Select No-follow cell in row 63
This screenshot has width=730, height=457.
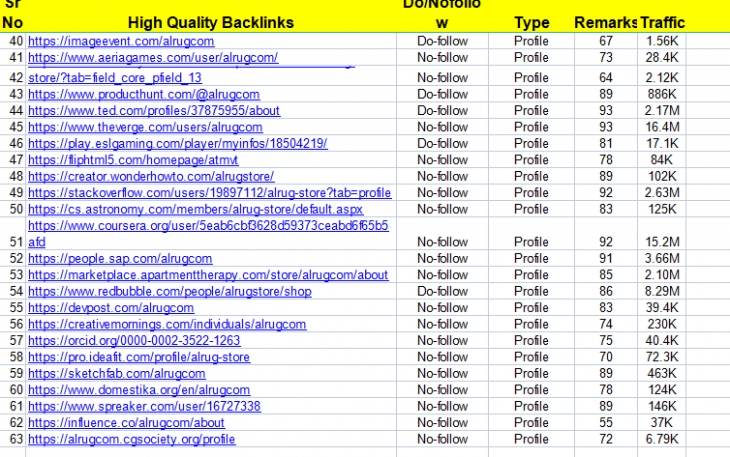tap(442, 439)
